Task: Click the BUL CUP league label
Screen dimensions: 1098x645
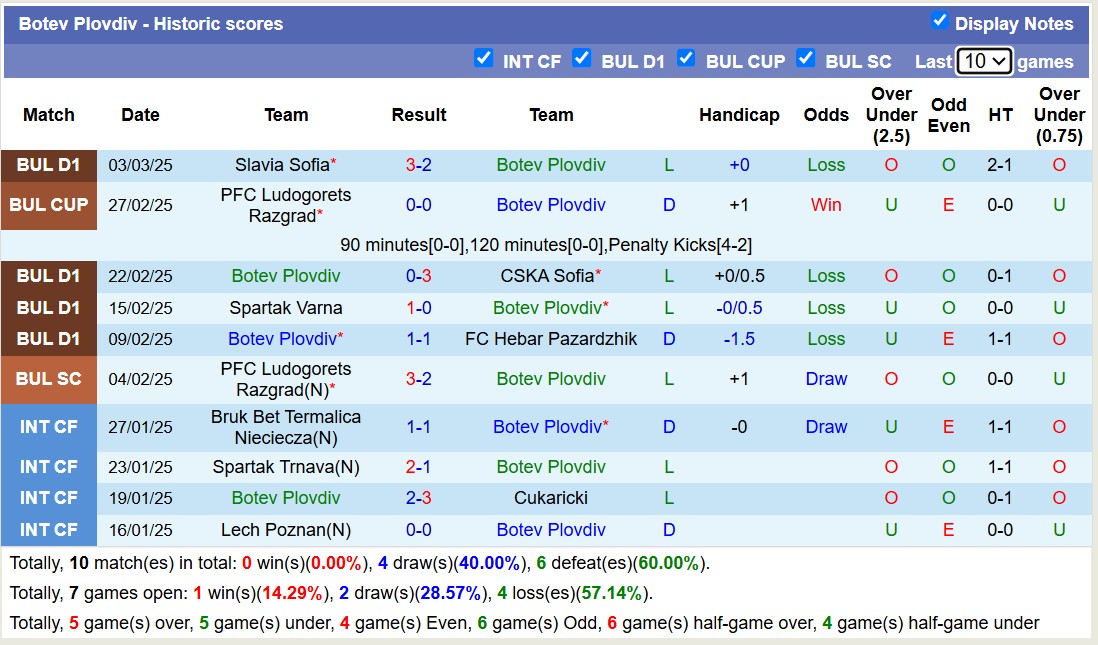Action: (x=49, y=205)
